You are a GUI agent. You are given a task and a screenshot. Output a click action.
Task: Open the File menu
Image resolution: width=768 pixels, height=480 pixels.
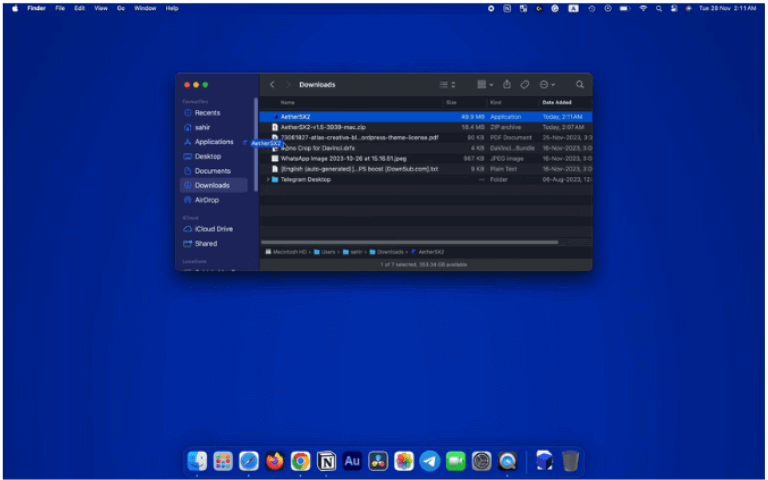60,8
